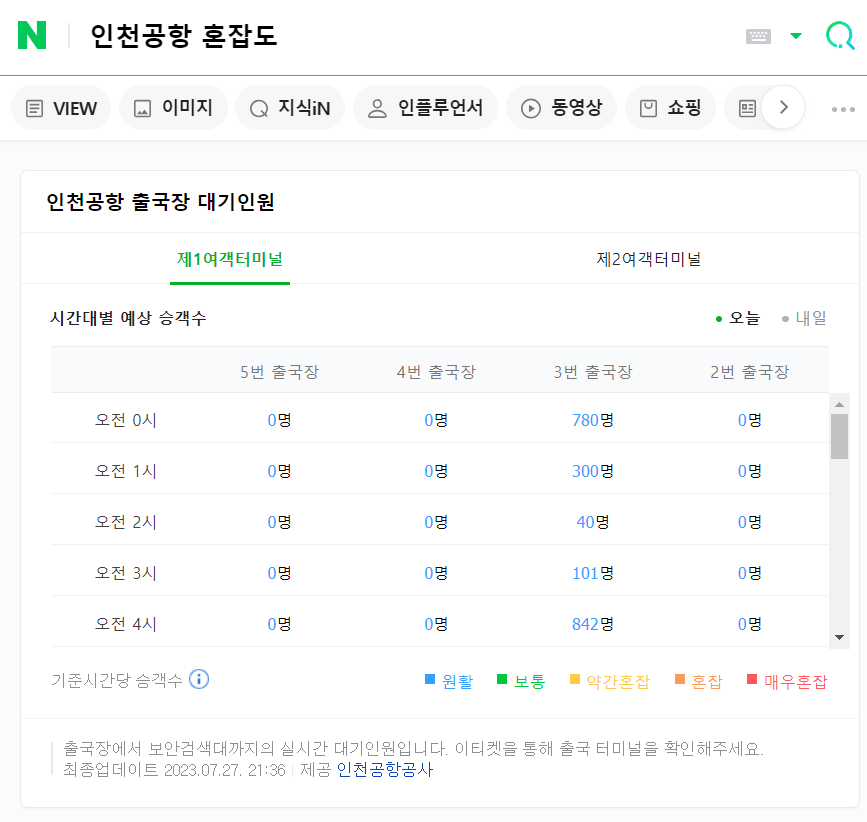This screenshot has height=822, width=867.
Task: Select the 내일 option
Action: (805, 318)
